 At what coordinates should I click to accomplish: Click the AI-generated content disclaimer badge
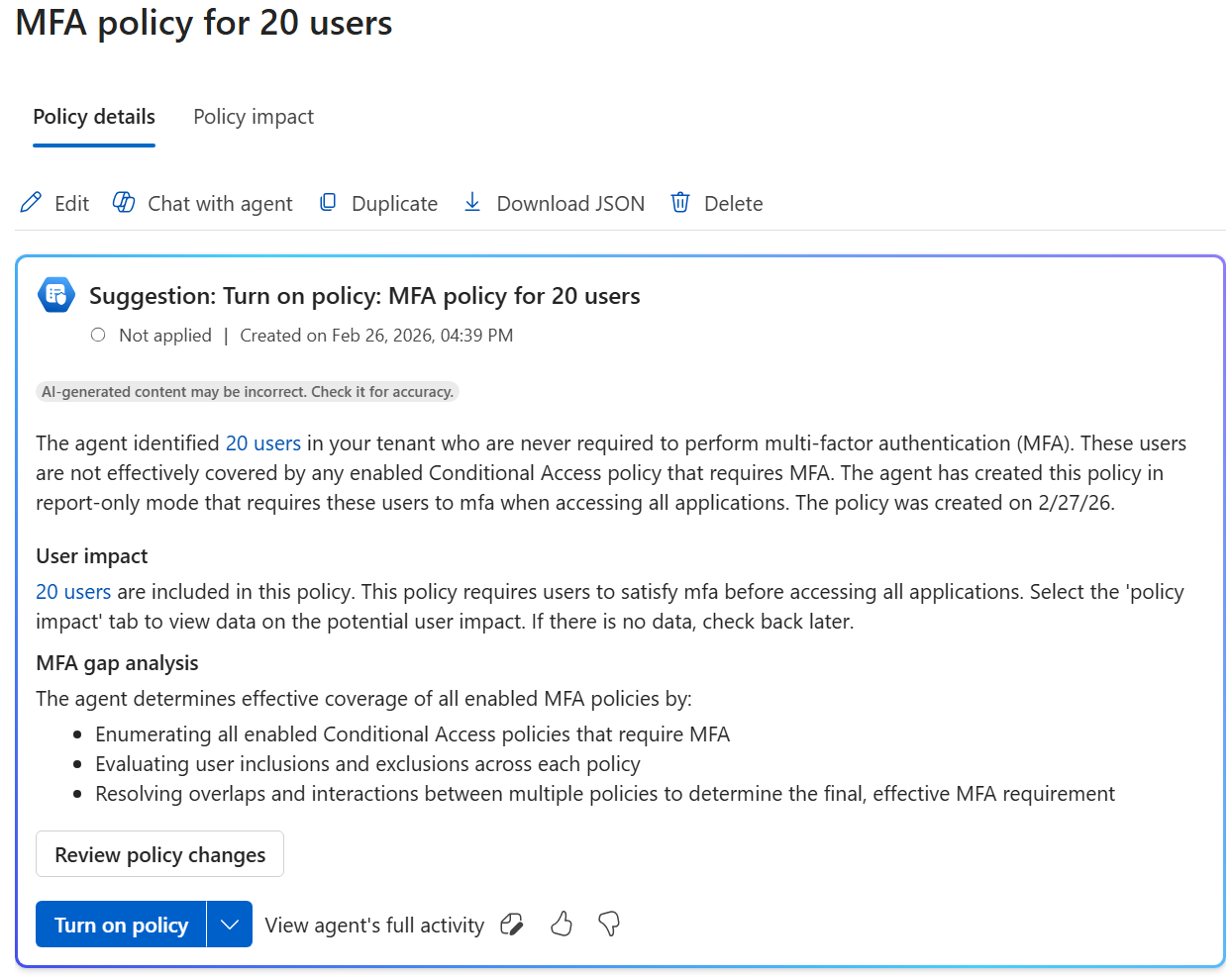[248, 392]
